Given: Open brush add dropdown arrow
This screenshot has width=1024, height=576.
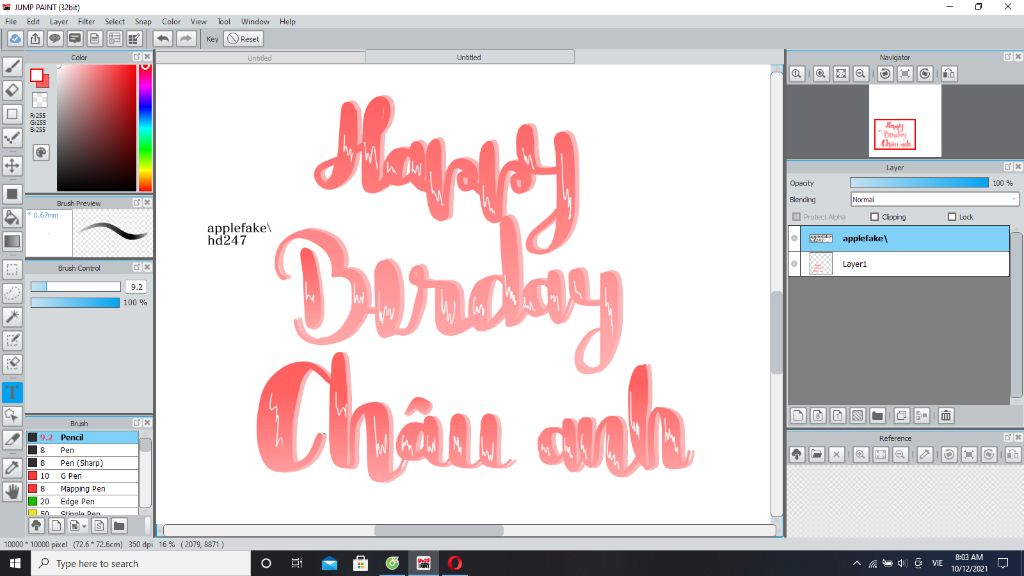Looking at the screenshot, I should (x=84, y=526).
